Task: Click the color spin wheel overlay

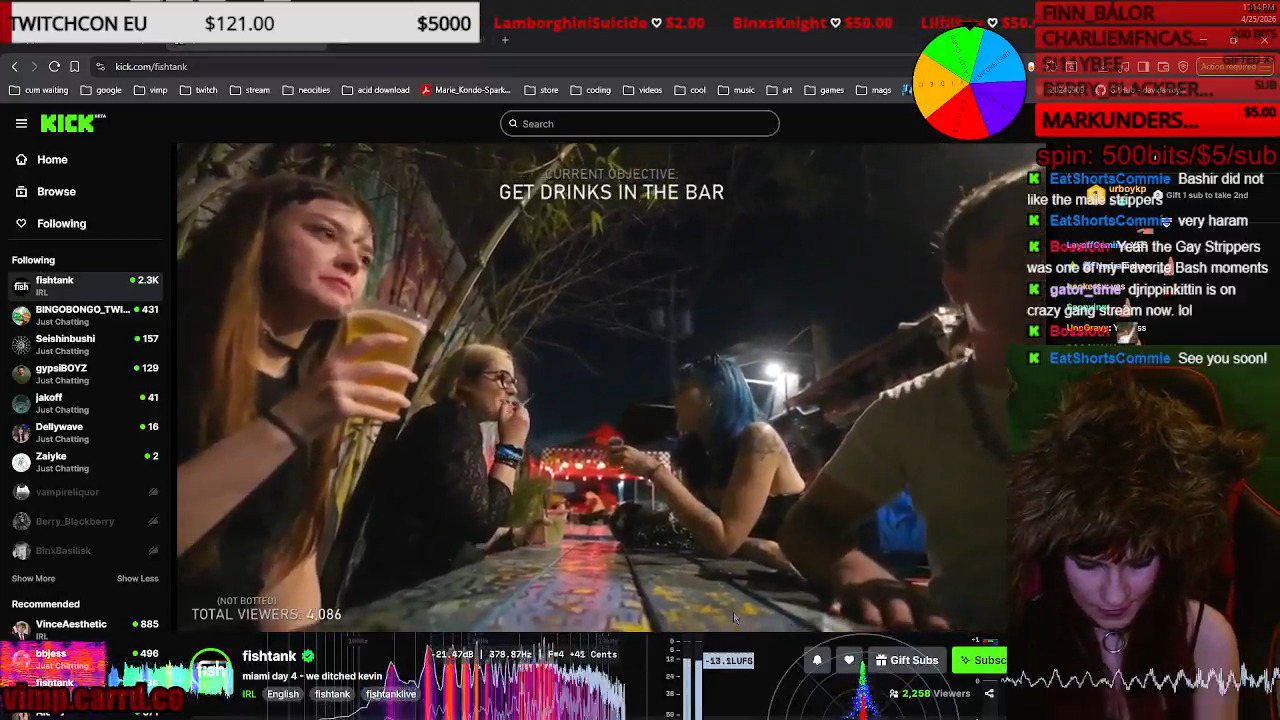Action: click(969, 82)
